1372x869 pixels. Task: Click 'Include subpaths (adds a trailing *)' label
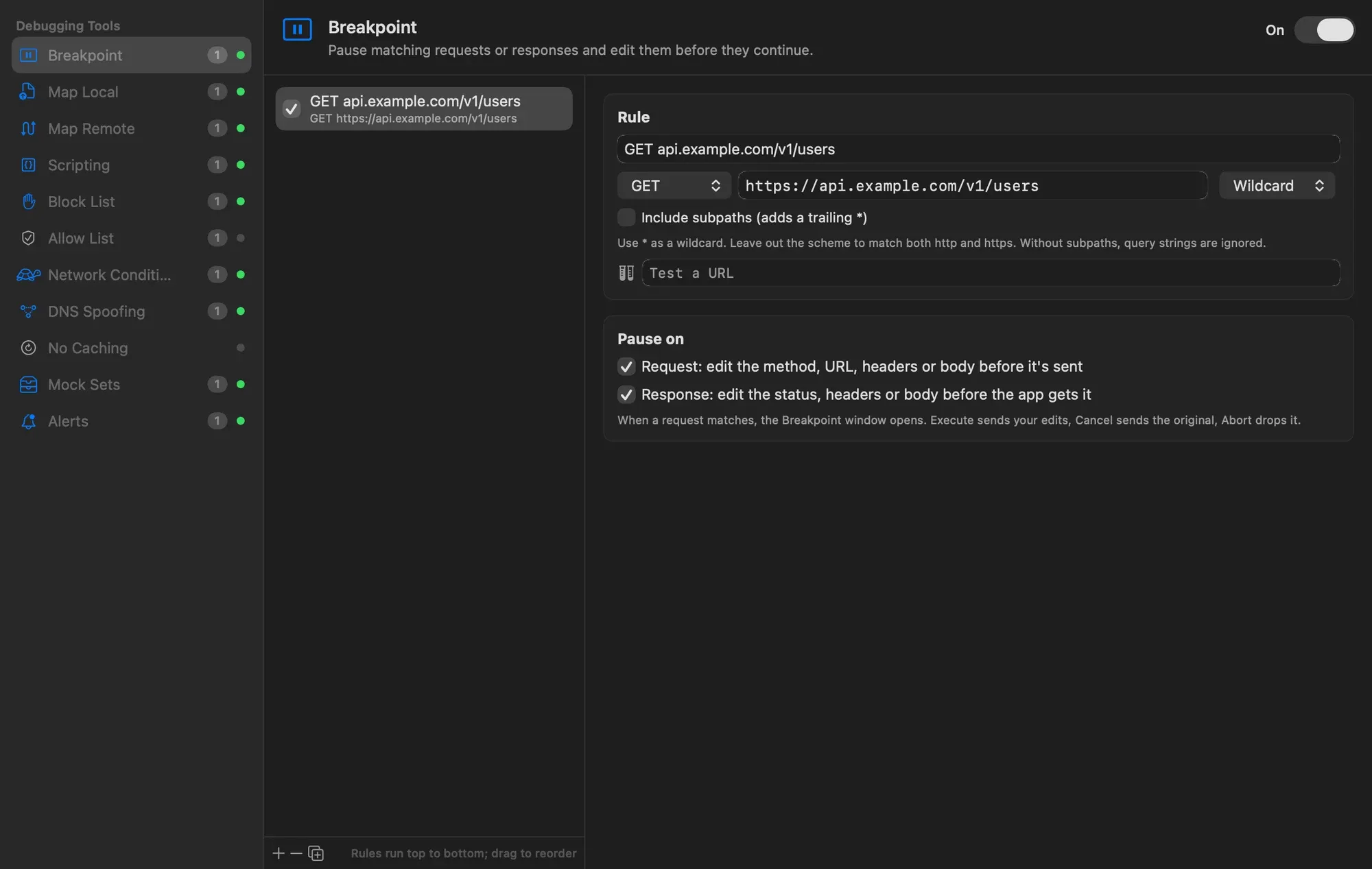click(x=754, y=217)
